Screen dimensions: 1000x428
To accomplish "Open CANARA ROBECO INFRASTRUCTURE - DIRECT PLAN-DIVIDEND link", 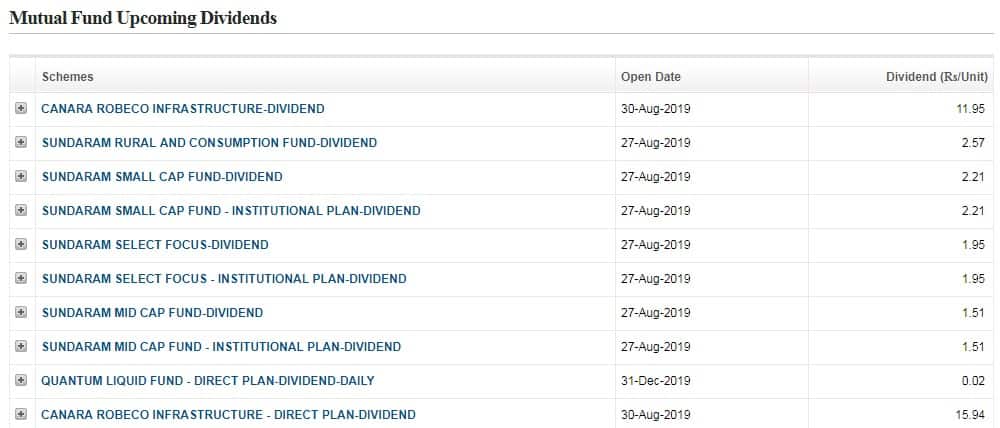I will click(228, 415).
